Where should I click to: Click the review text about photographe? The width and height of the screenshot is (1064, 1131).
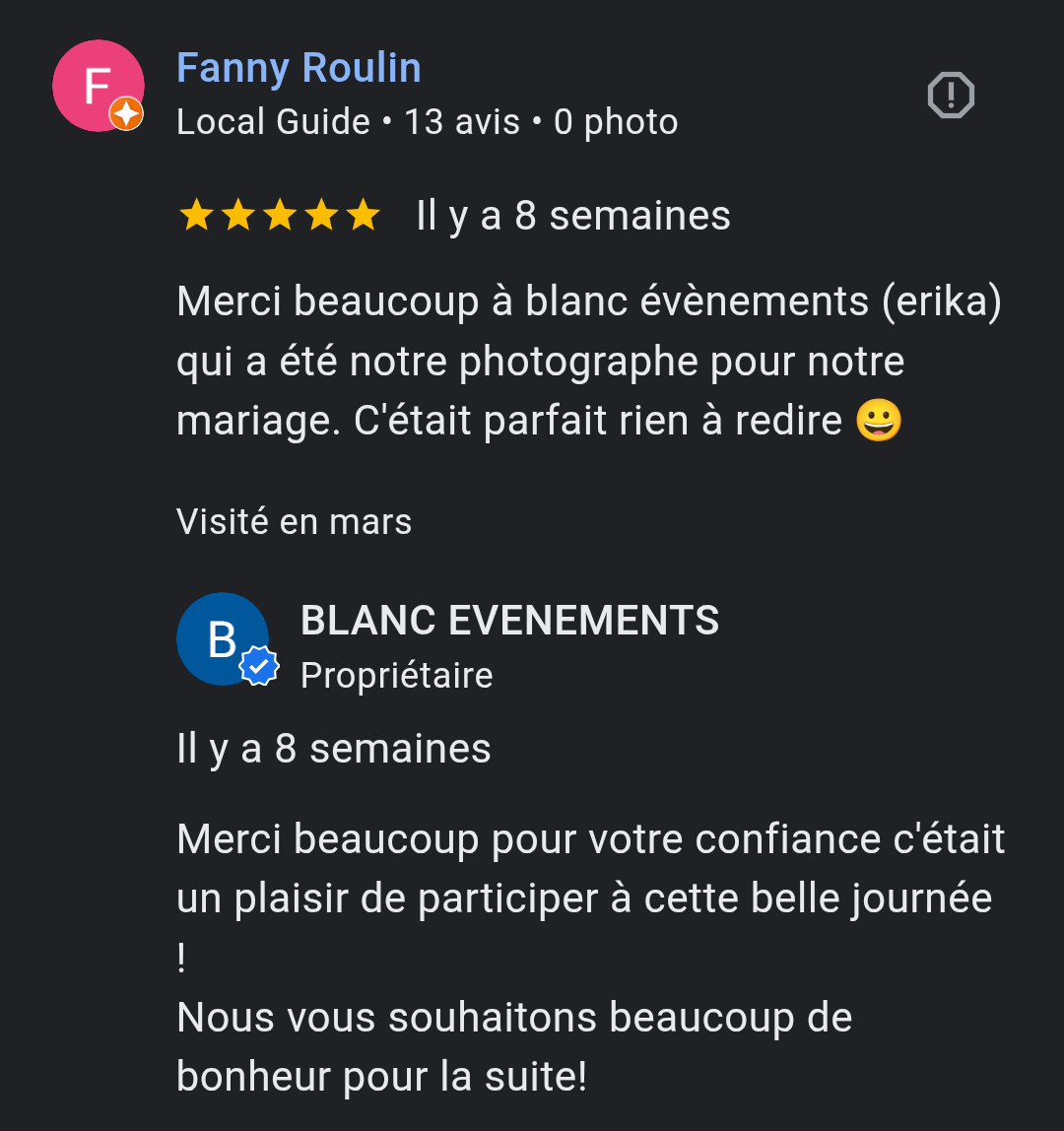(x=589, y=361)
